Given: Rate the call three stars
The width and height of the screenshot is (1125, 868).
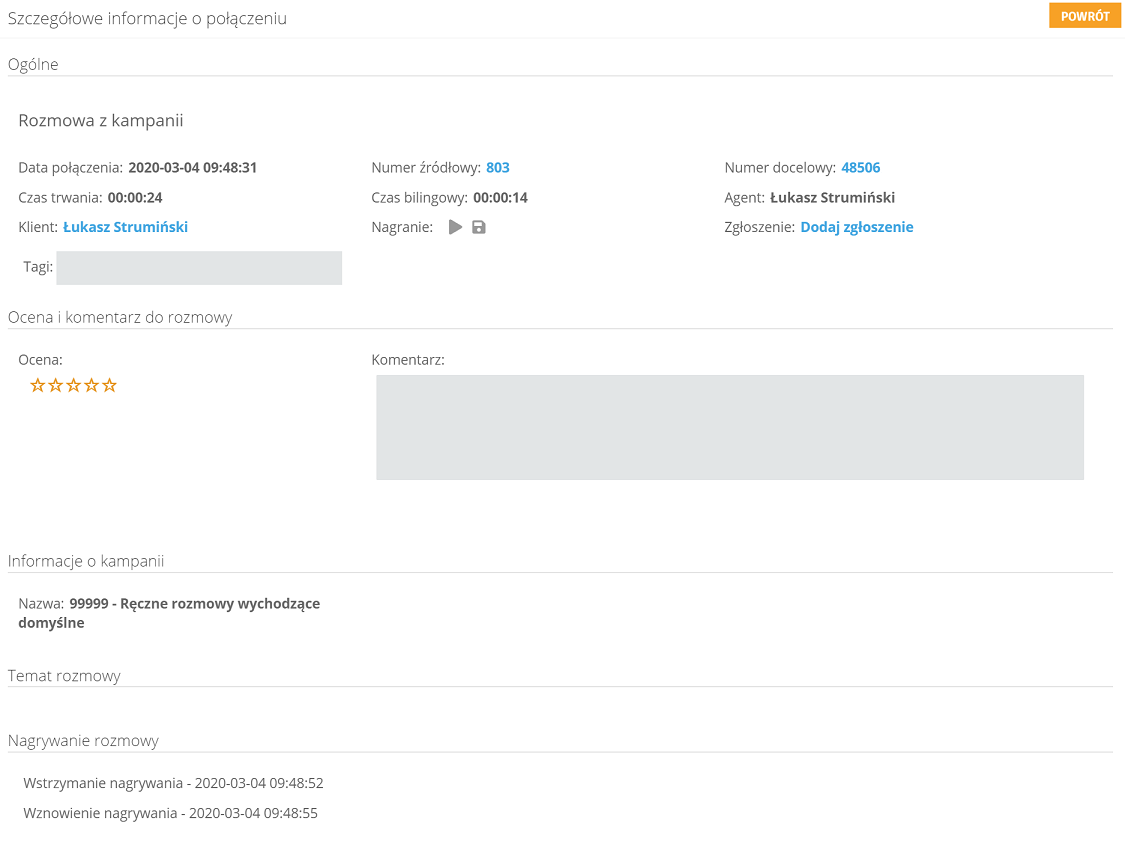Looking at the screenshot, I should tap(73, 386).
